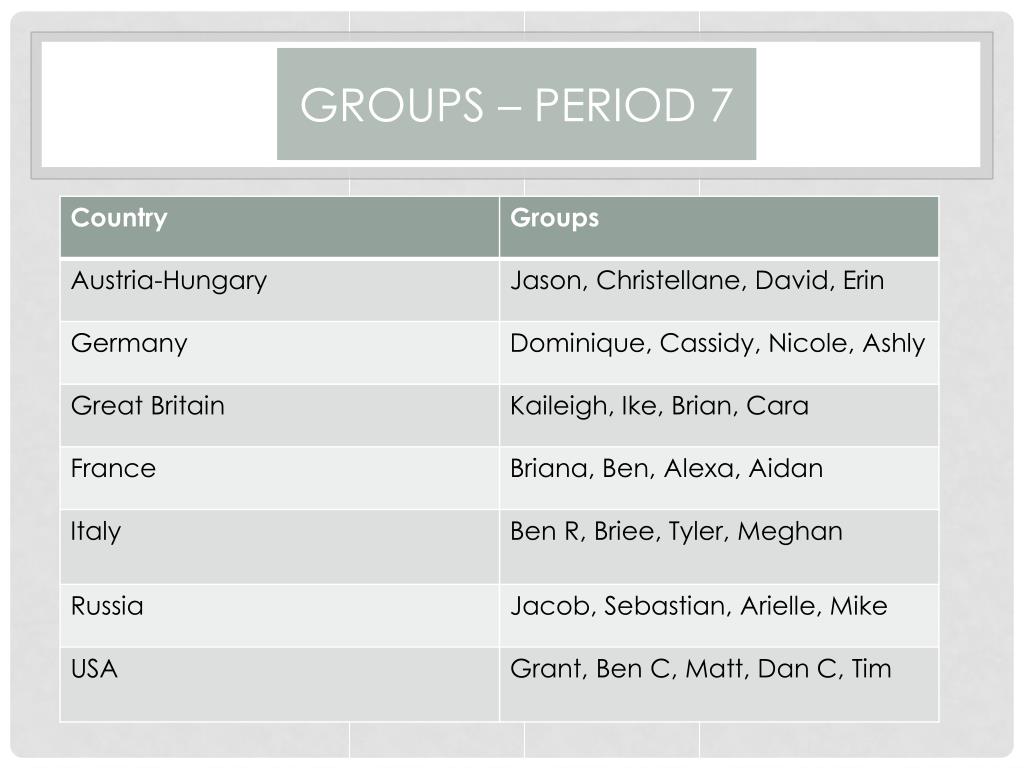Click the Austria-Hungary cell

point(280,289)
